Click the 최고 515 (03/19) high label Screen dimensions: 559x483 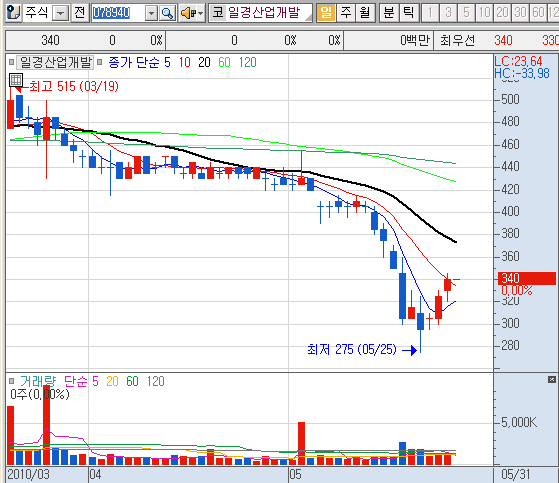pos(73,86)
